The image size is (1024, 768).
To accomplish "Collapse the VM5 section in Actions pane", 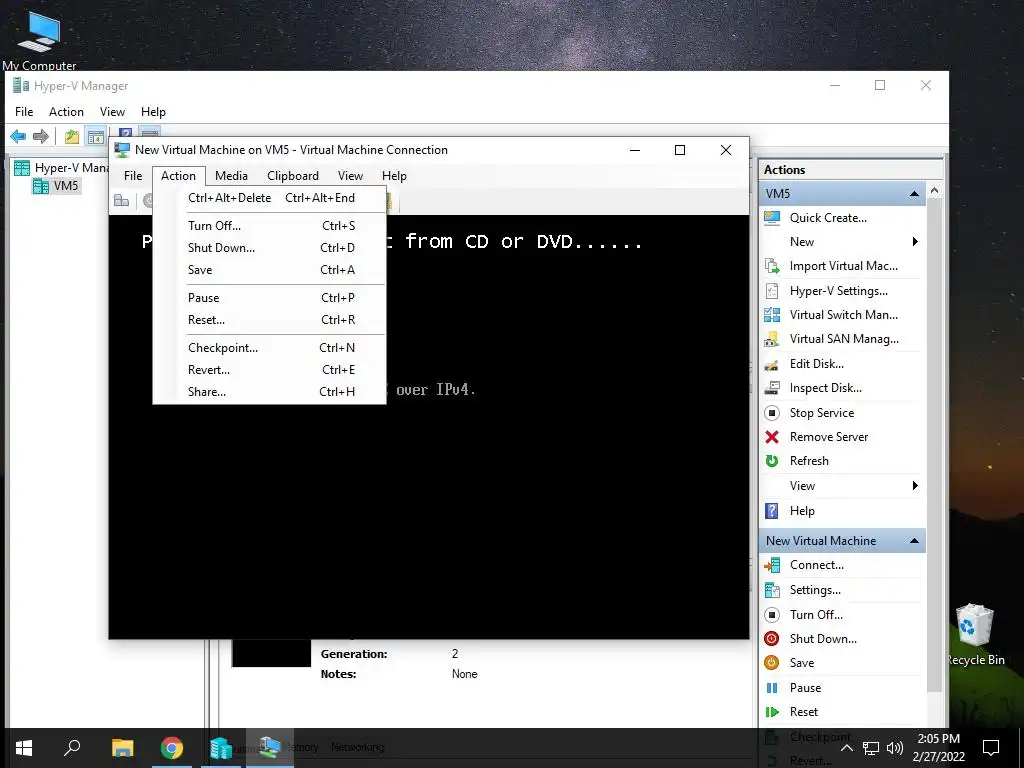I will click(914, 194).
